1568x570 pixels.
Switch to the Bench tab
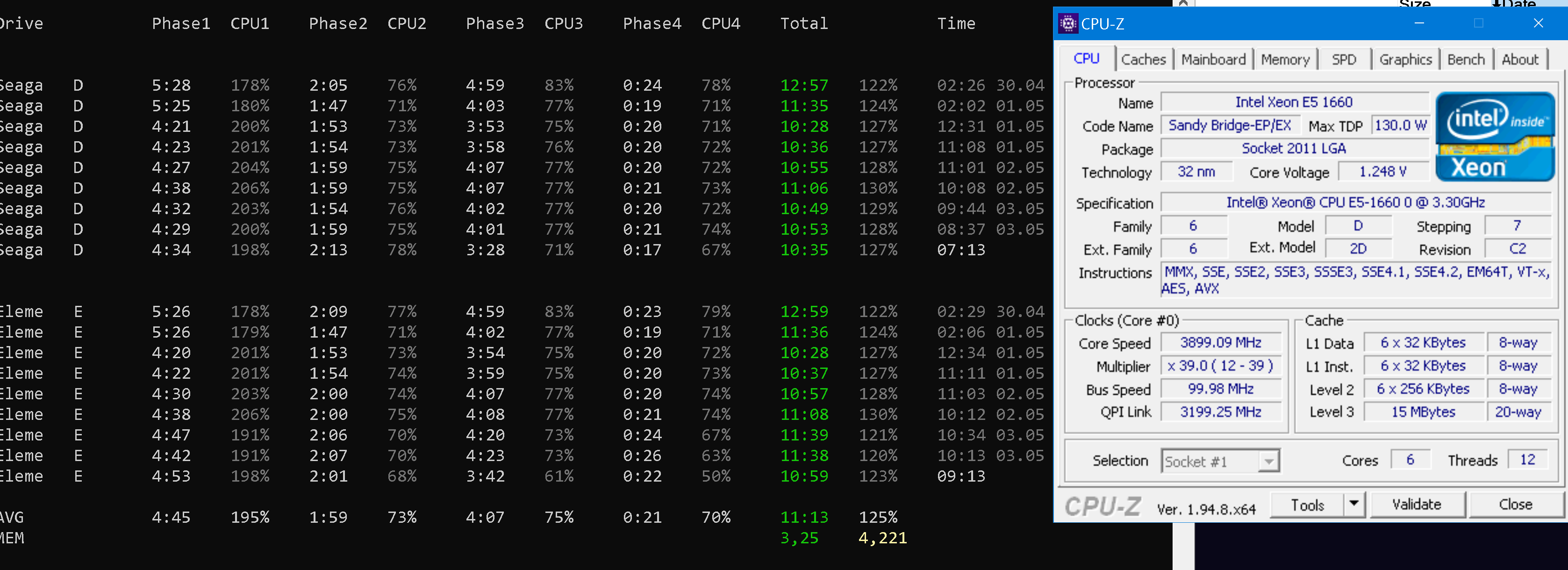coord(1466,59)
